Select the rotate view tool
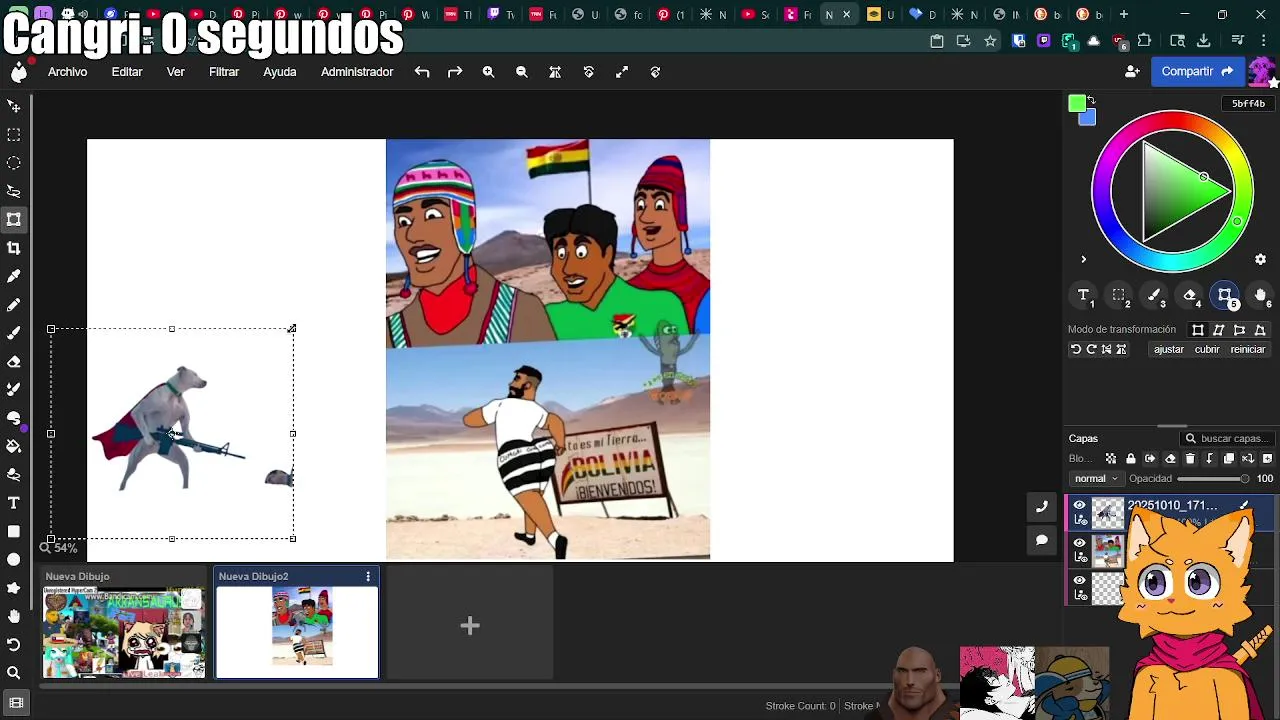Screen dimensions: 1280x720 click(14, 644)
